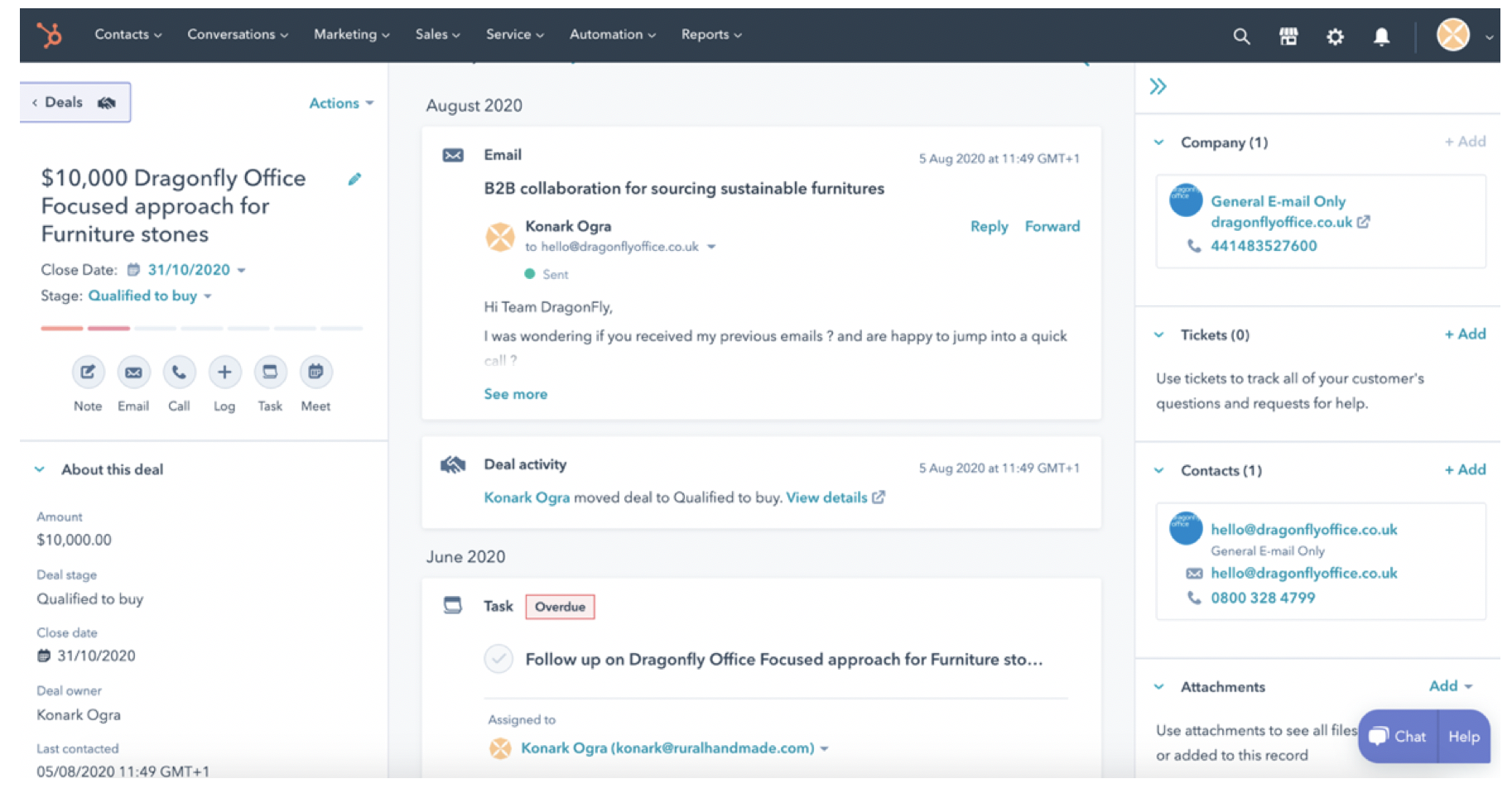This screenshot has height=798, width=1512.
Task: Open Sales menu
Action: click(x=437, y=35)
